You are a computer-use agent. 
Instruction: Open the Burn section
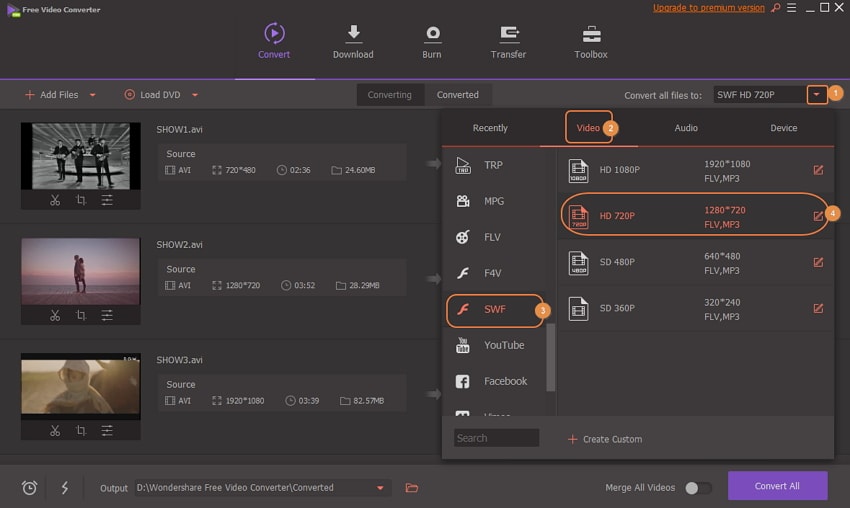pos(432,41)
